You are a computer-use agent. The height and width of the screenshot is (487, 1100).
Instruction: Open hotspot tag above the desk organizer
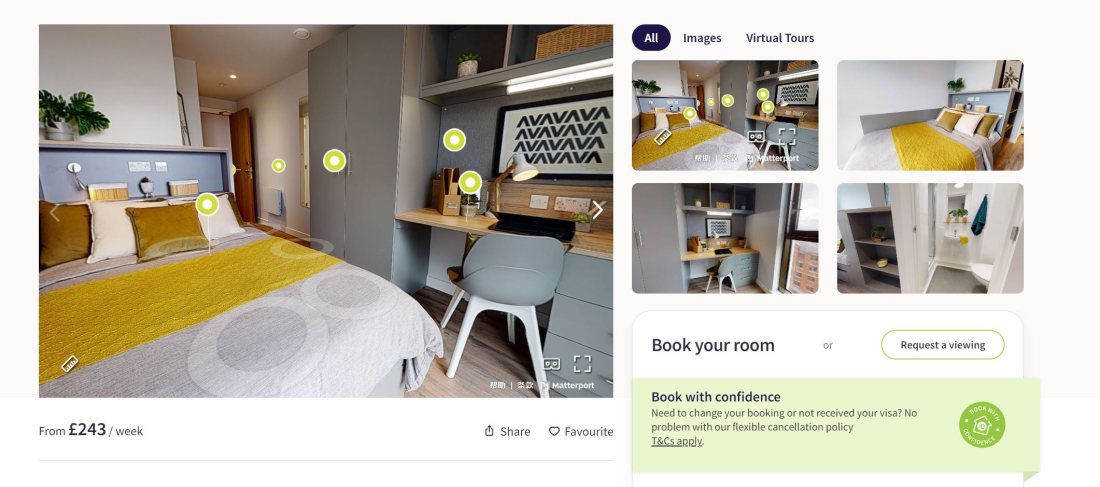click(470, 182)
